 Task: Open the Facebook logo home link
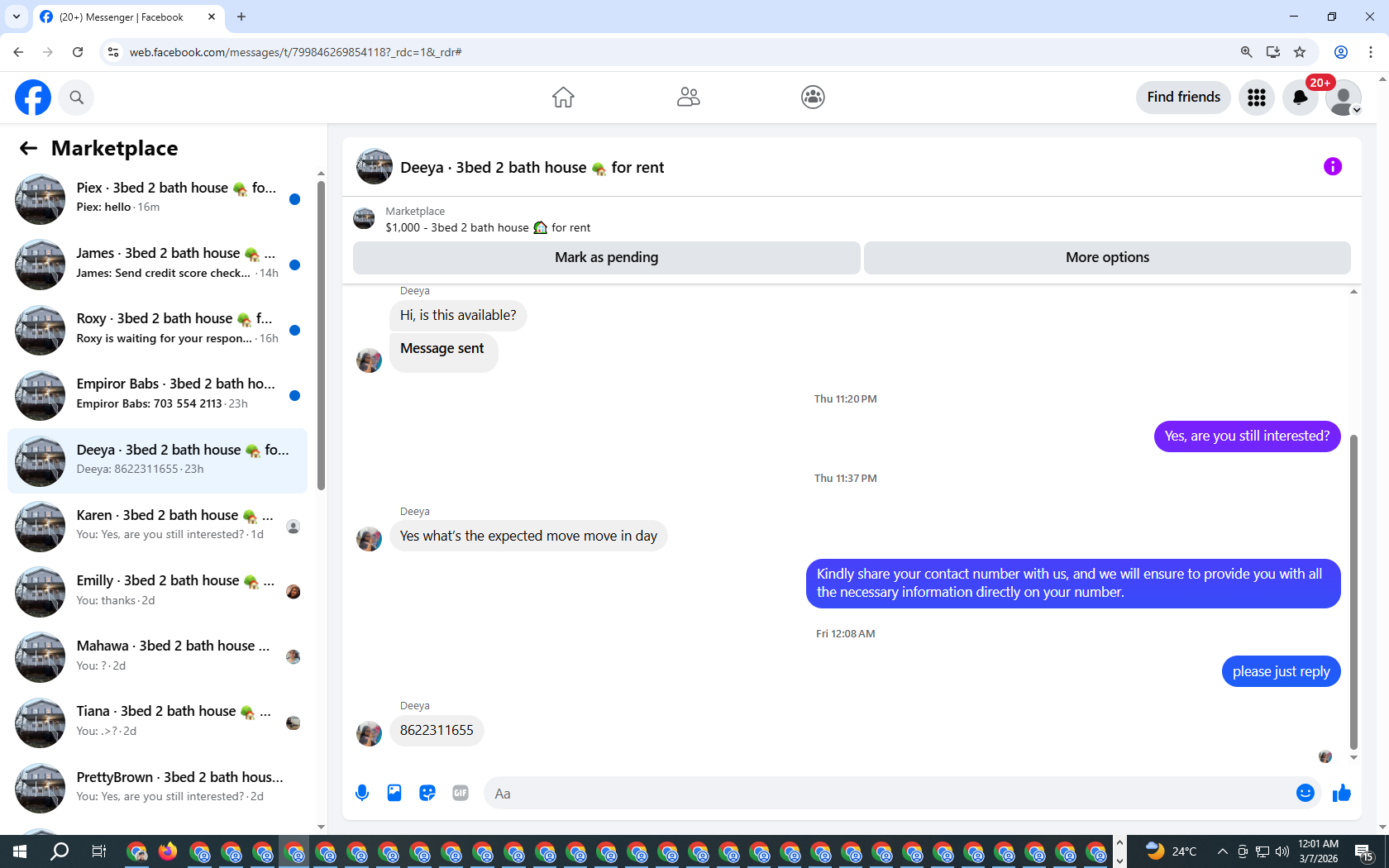coord(33,98)
